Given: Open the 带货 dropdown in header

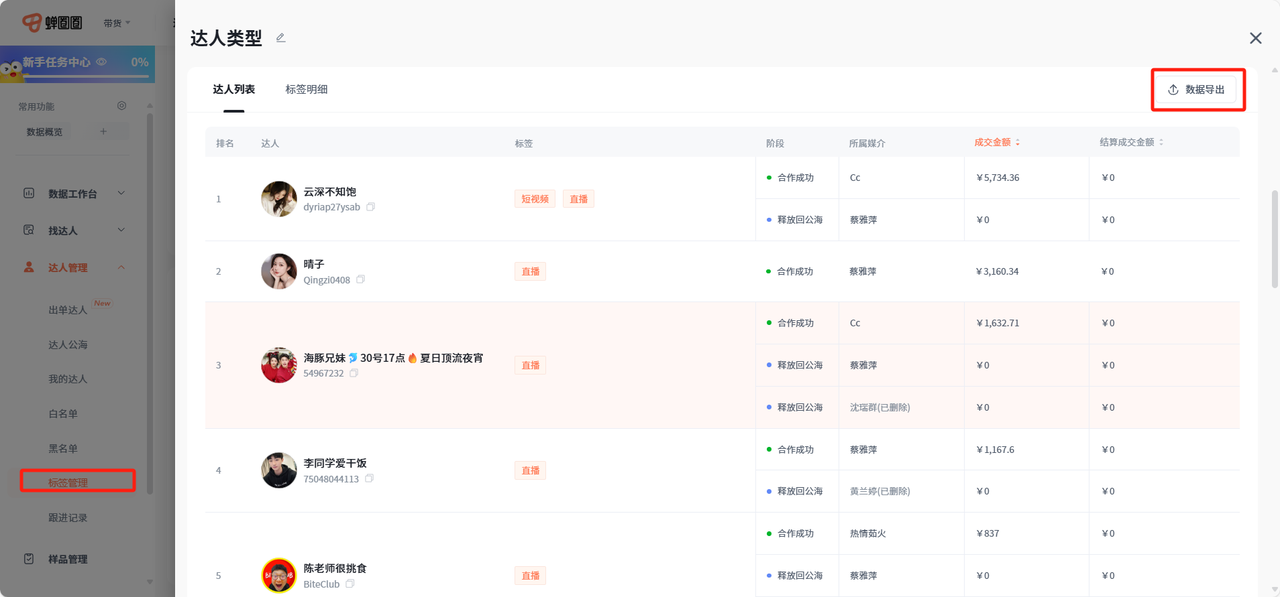Looking at the screenshot, I should (117, 23).
